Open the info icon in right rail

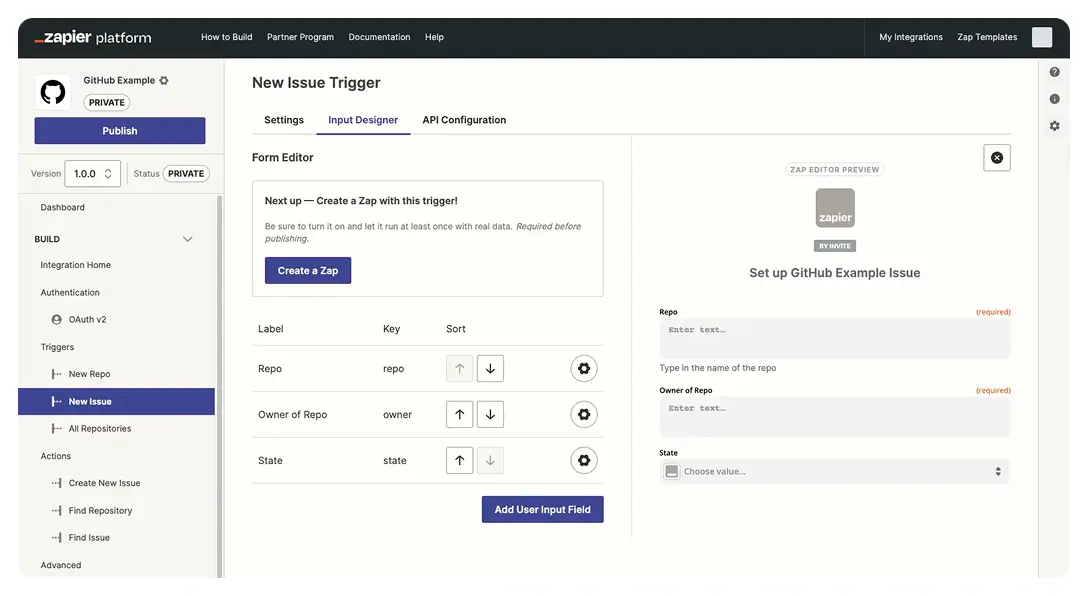coord(1054,99)
